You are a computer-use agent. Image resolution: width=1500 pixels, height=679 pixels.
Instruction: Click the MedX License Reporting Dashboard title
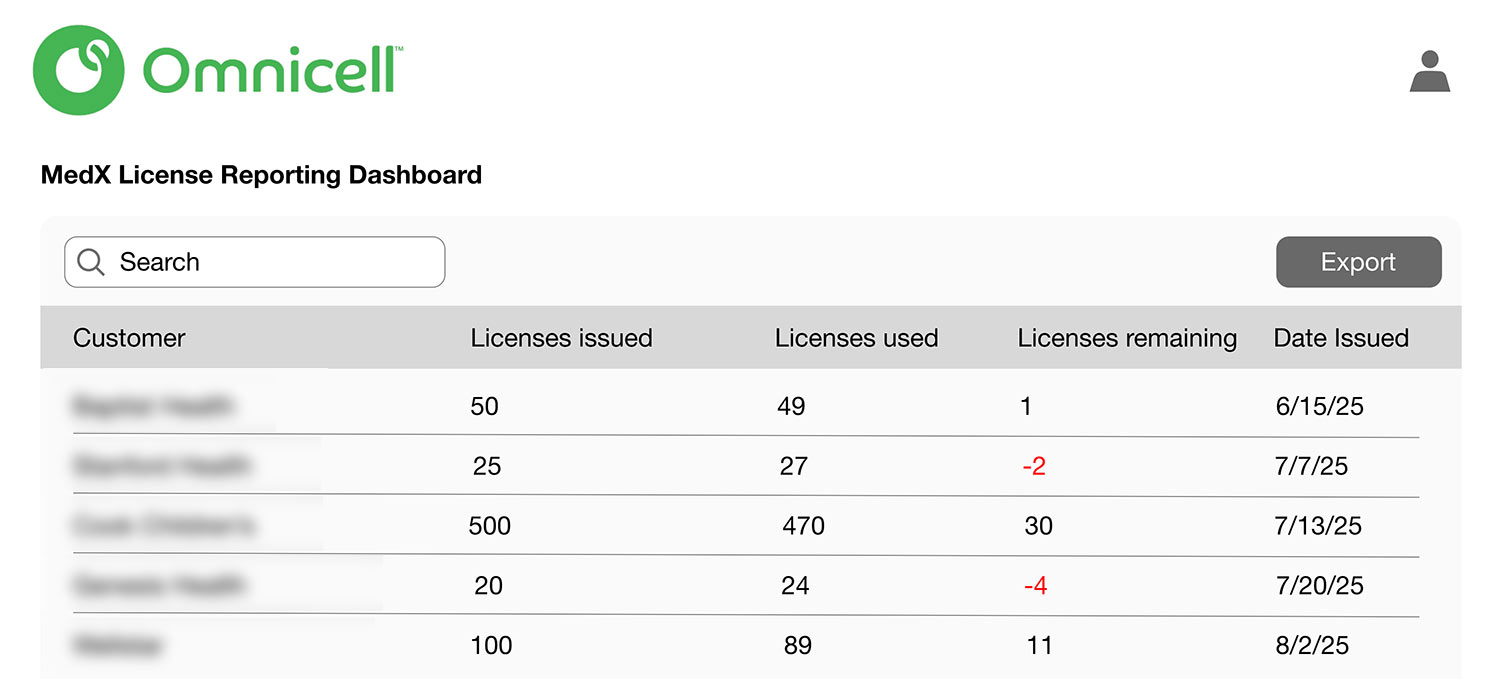pos(261,175)
